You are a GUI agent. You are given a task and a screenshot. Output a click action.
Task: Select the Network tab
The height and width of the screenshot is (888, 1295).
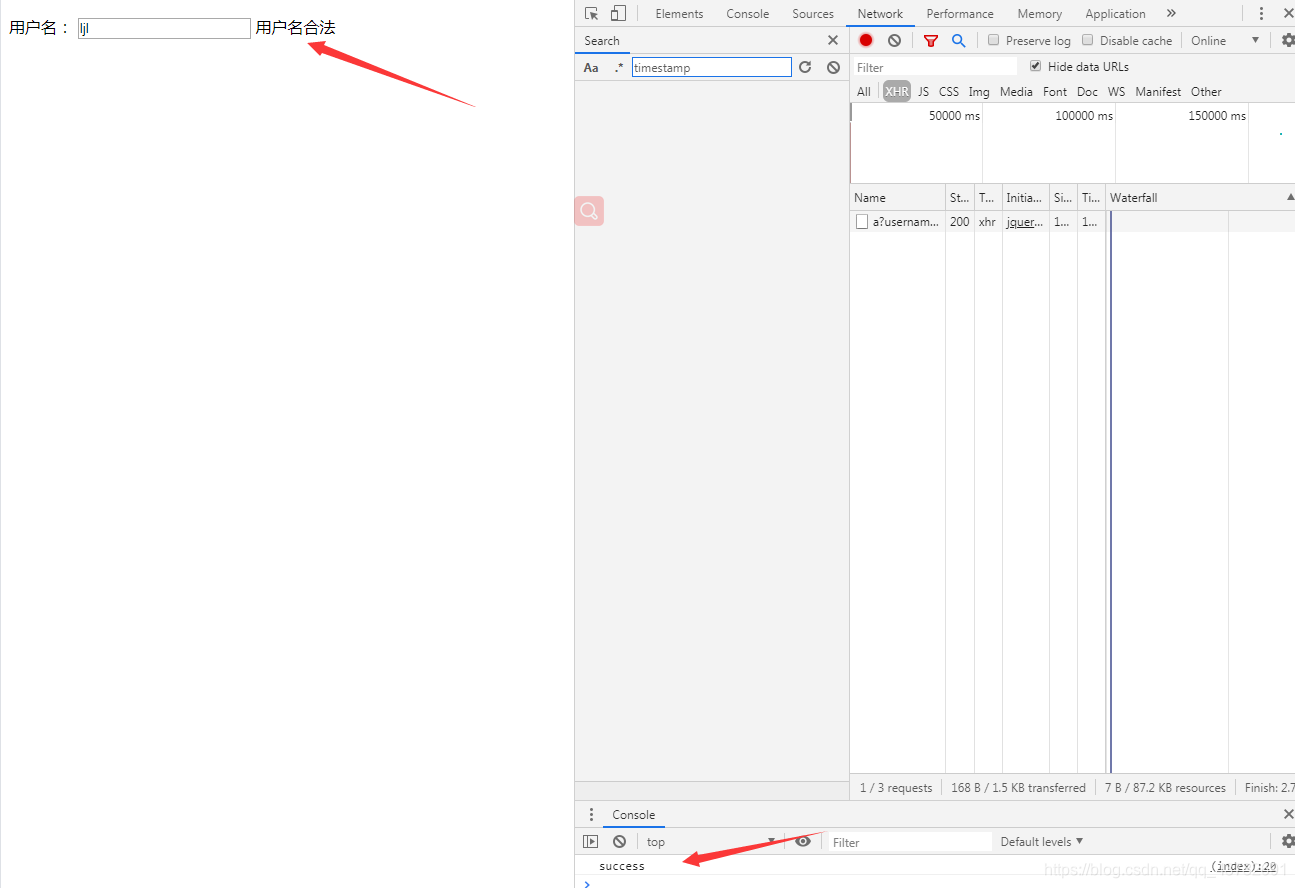(x=880, y=13)
